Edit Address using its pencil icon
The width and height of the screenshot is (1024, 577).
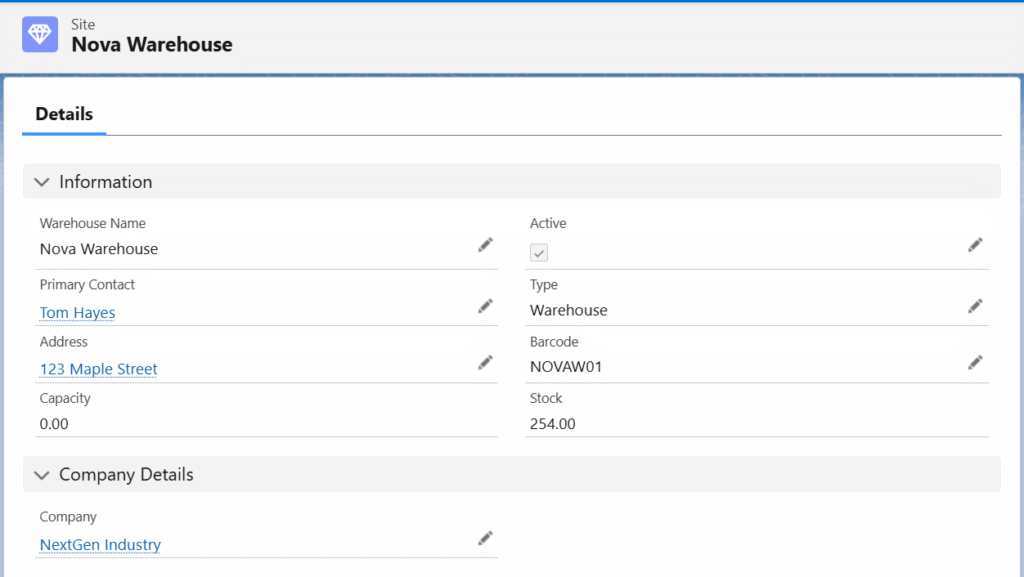pyautogui.click(x=485, y=363)
